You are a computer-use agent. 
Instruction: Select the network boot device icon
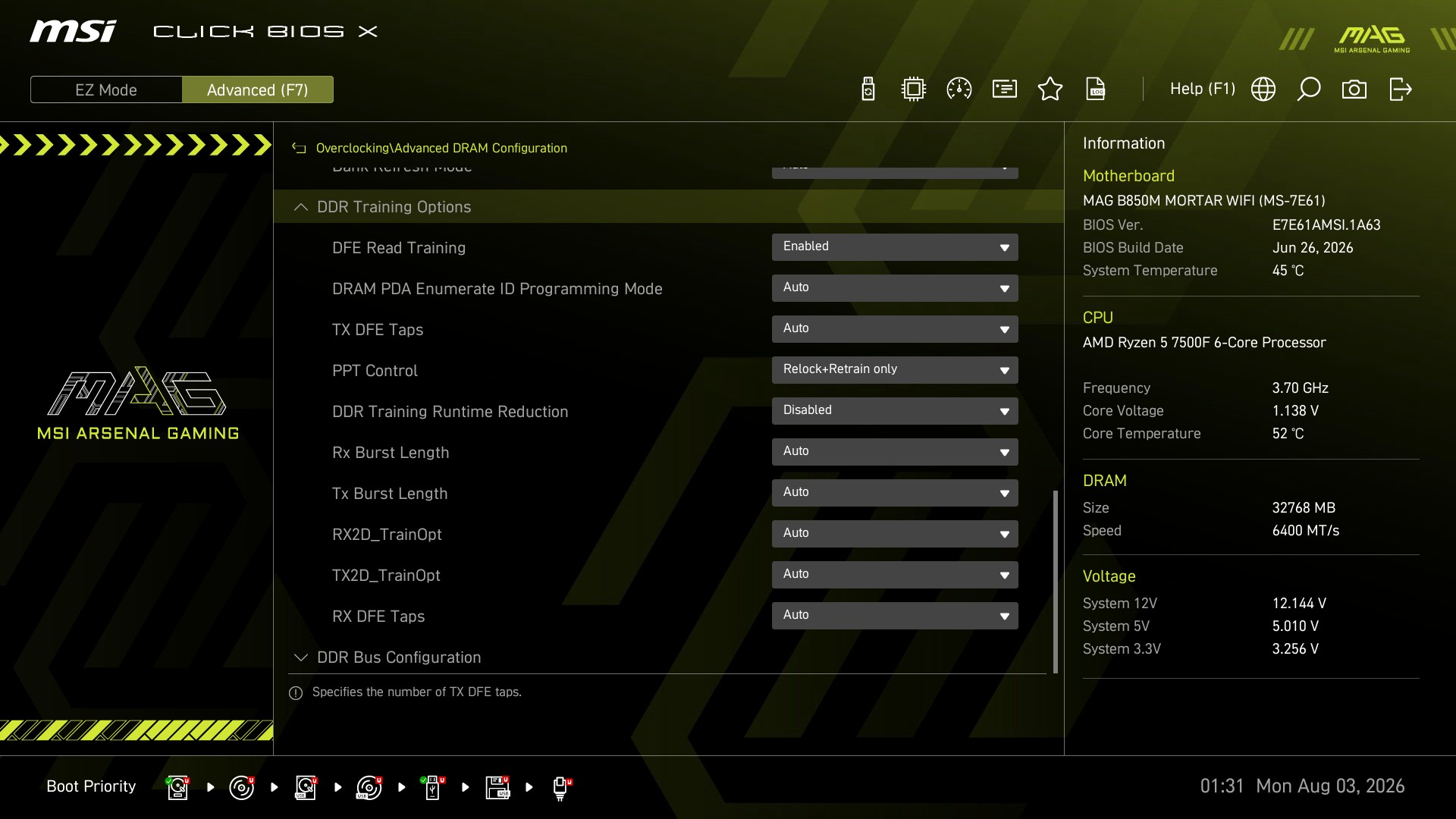coord(561,788)
